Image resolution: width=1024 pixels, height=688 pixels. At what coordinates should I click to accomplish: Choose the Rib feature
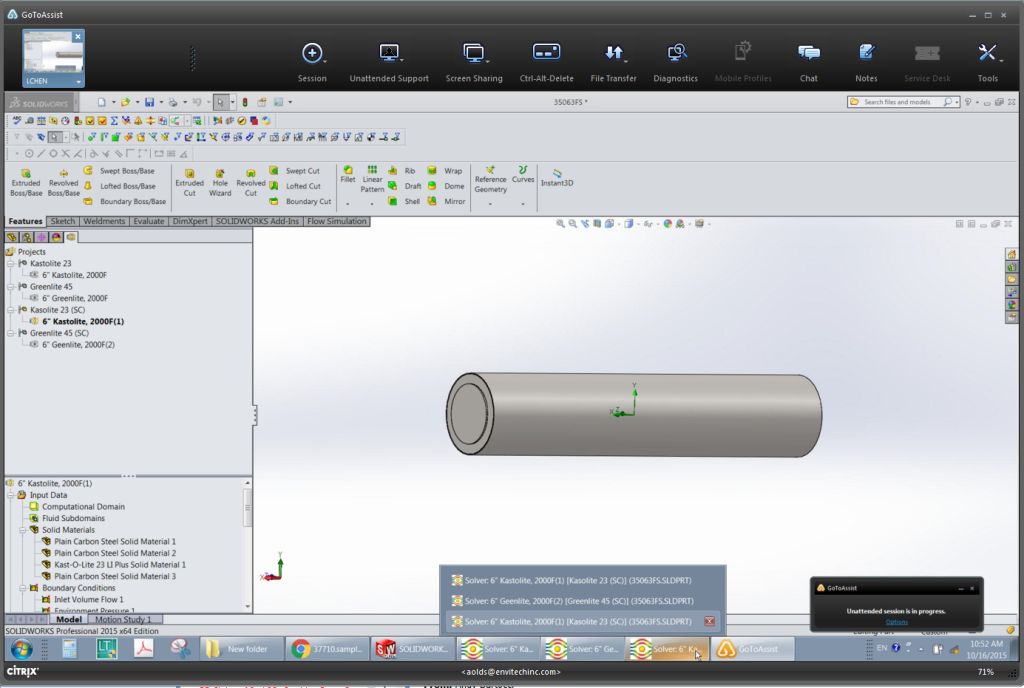pyautogui.click(x=402, y=171)
